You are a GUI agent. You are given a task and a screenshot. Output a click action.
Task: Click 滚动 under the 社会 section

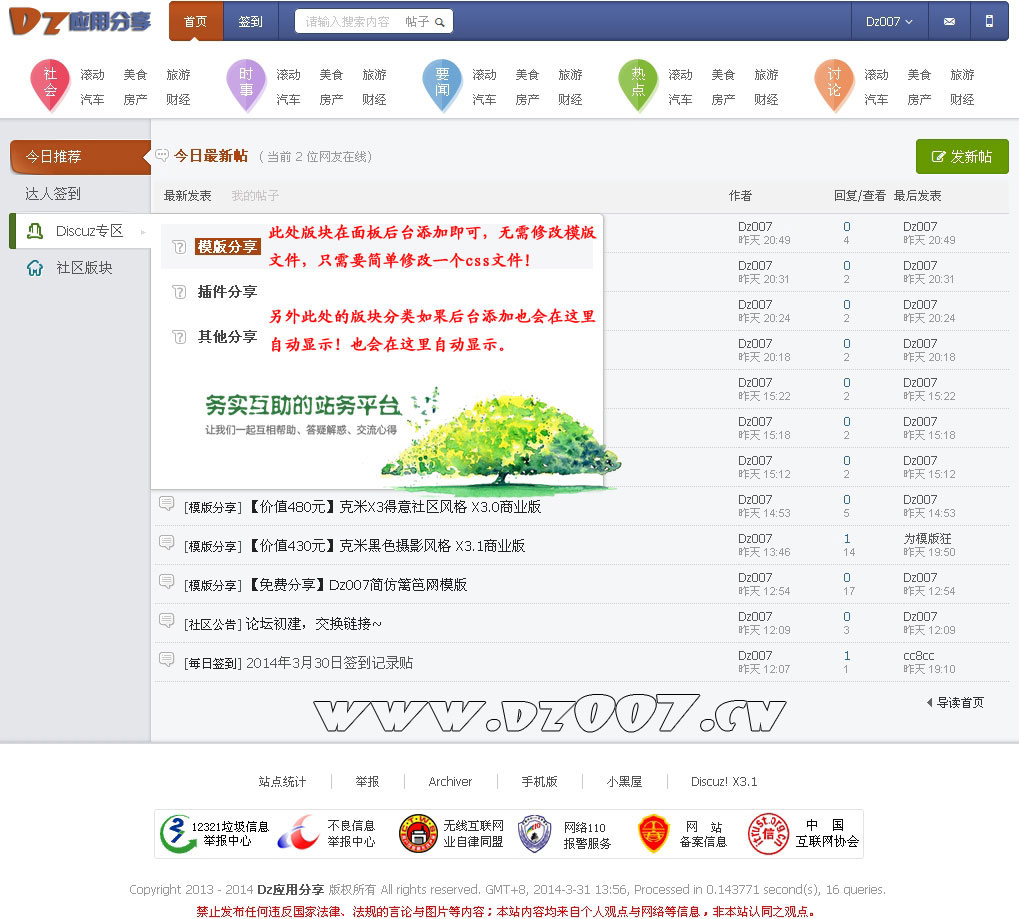[x=92, y=75]
